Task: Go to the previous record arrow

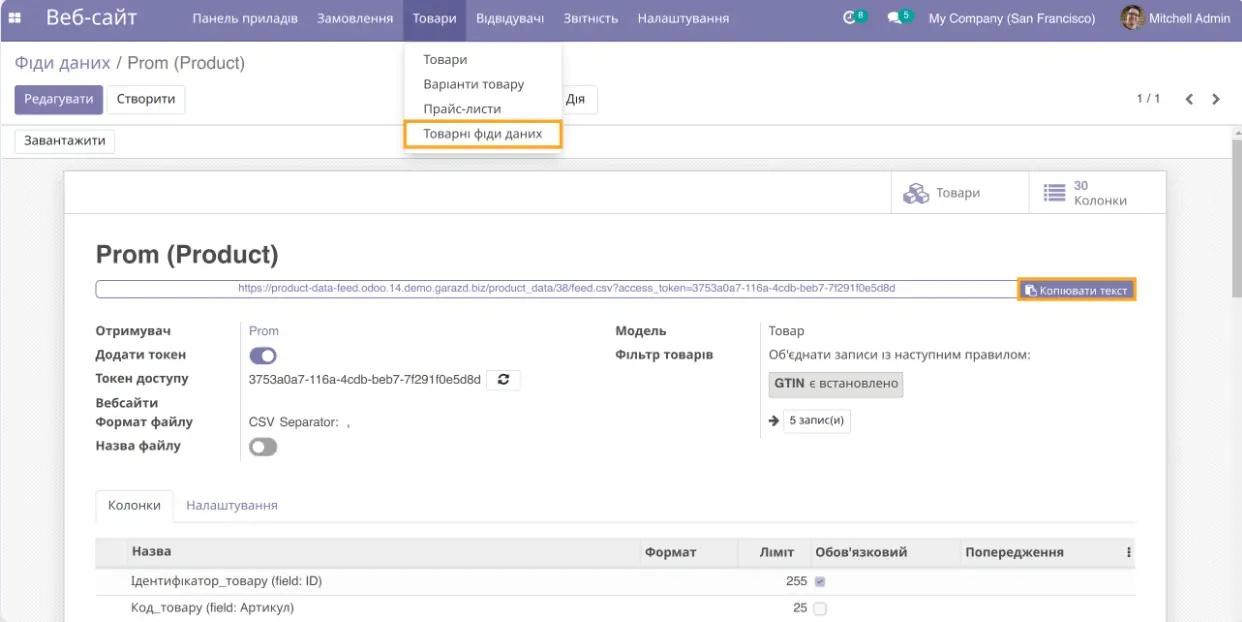Action: [1189, 99]
